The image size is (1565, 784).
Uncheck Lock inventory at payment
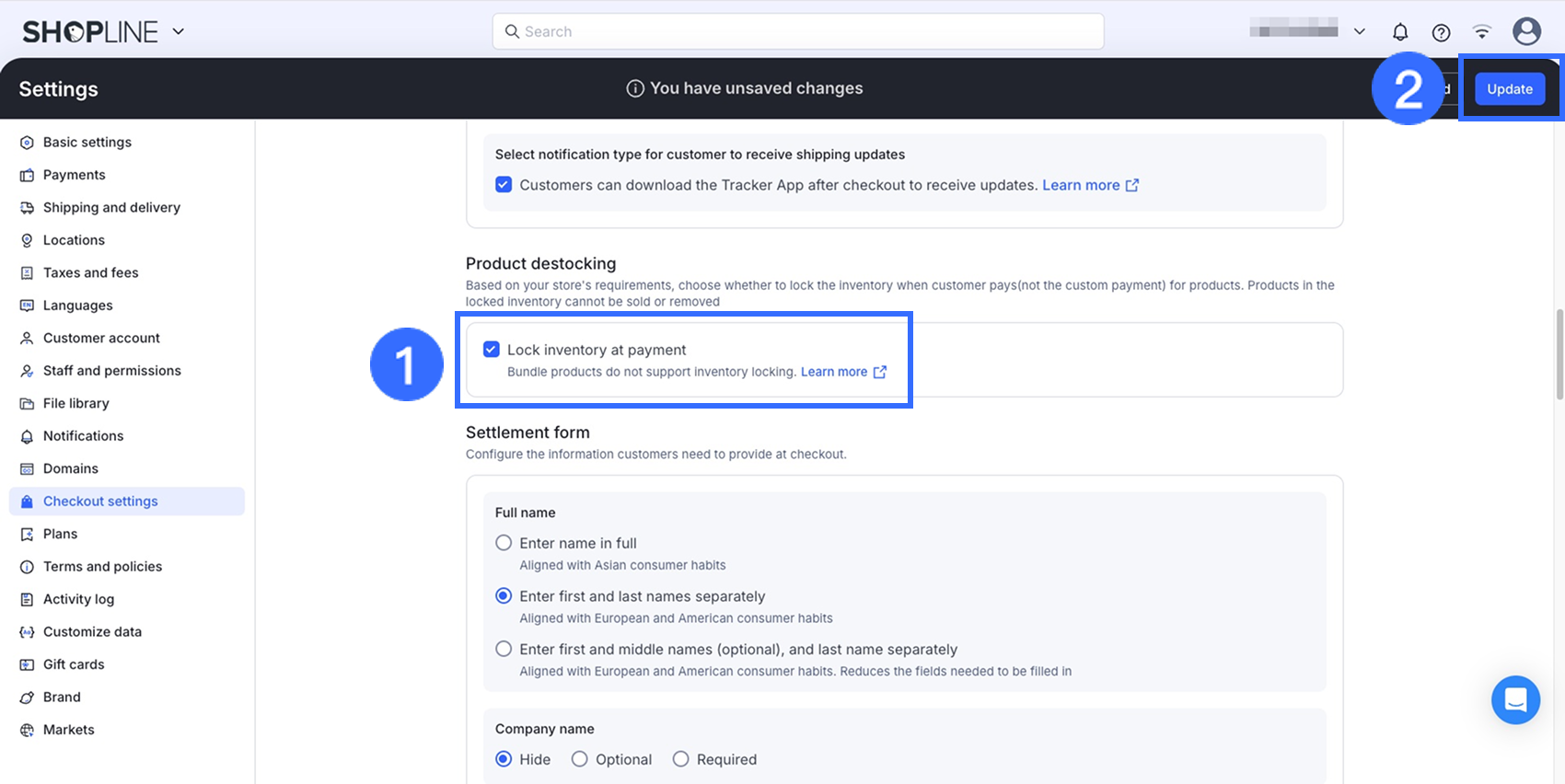point(492,350)
